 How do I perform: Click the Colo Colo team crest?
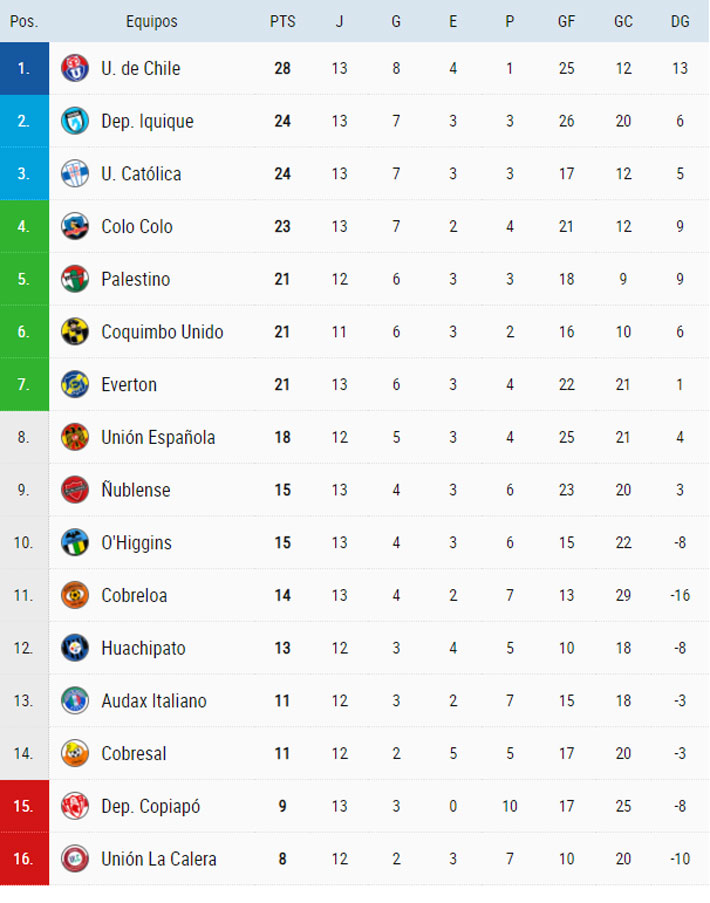(x=75, y=227)
